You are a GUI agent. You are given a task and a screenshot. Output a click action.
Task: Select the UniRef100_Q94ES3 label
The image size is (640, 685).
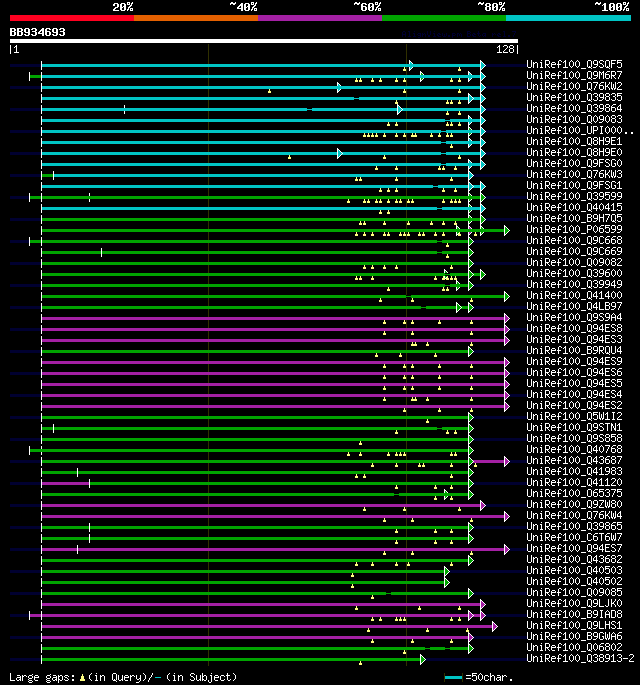tap(574, 339)
